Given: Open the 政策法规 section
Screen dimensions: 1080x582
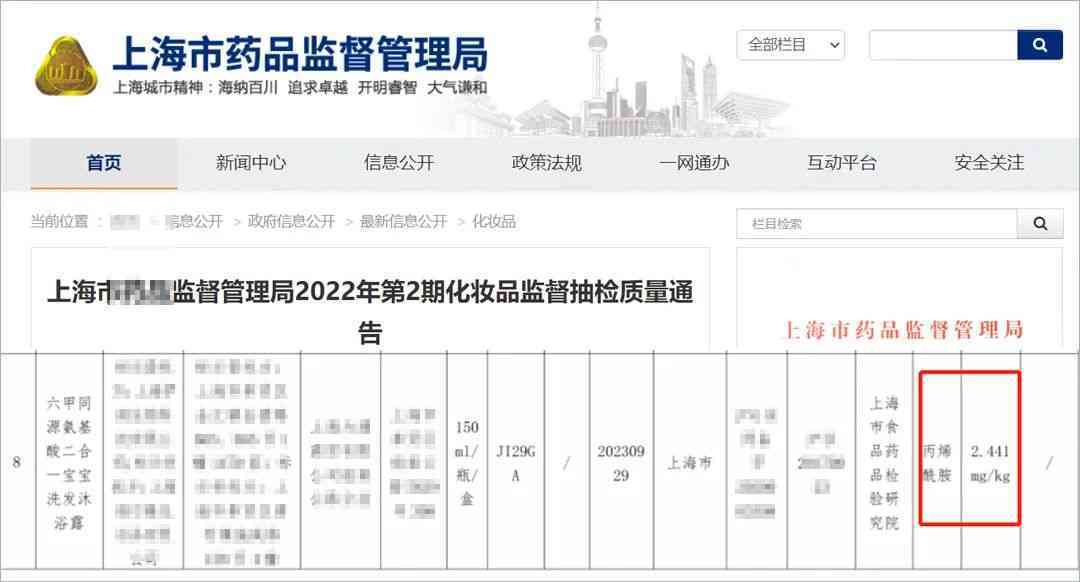Looking at the screenshot, I should point(547,163).
